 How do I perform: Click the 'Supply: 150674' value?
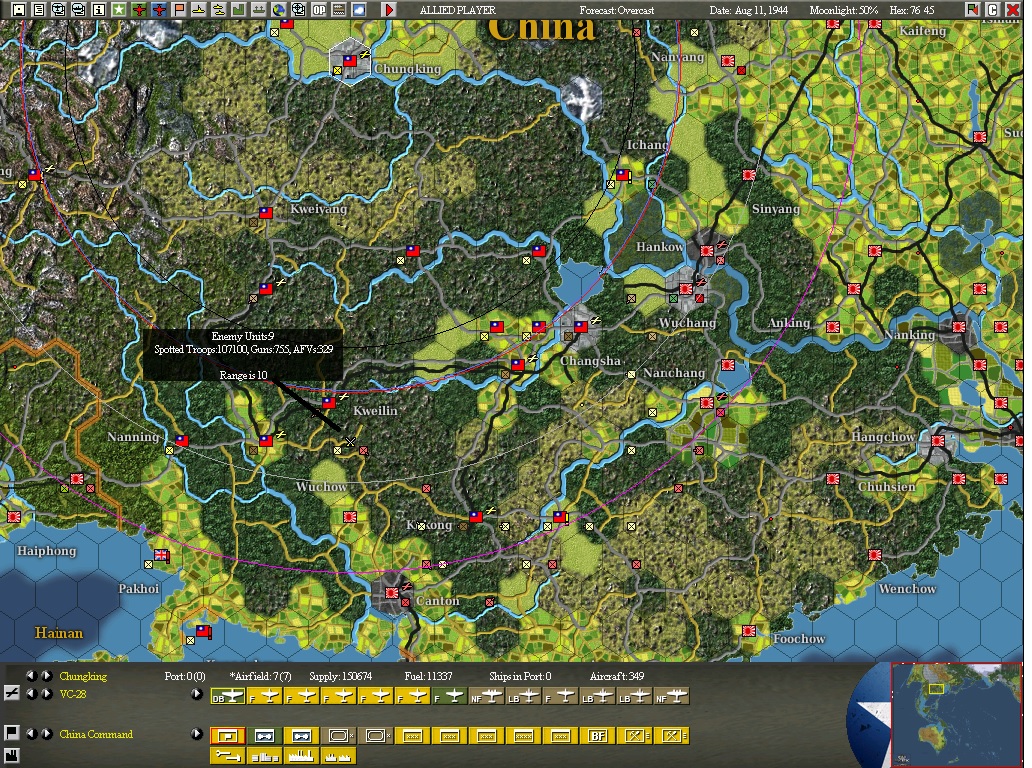coord(340,676)
